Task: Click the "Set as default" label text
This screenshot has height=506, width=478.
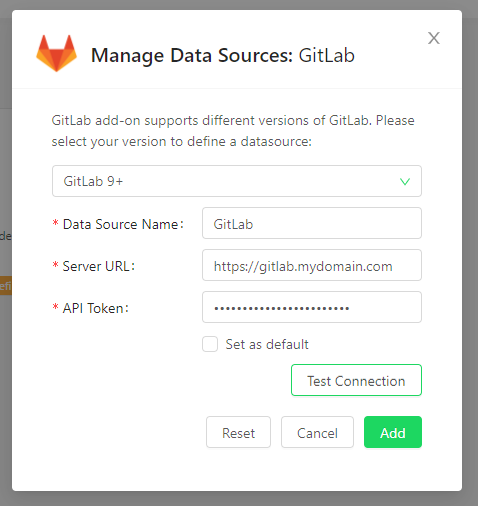Action: [x=267, y=344]
